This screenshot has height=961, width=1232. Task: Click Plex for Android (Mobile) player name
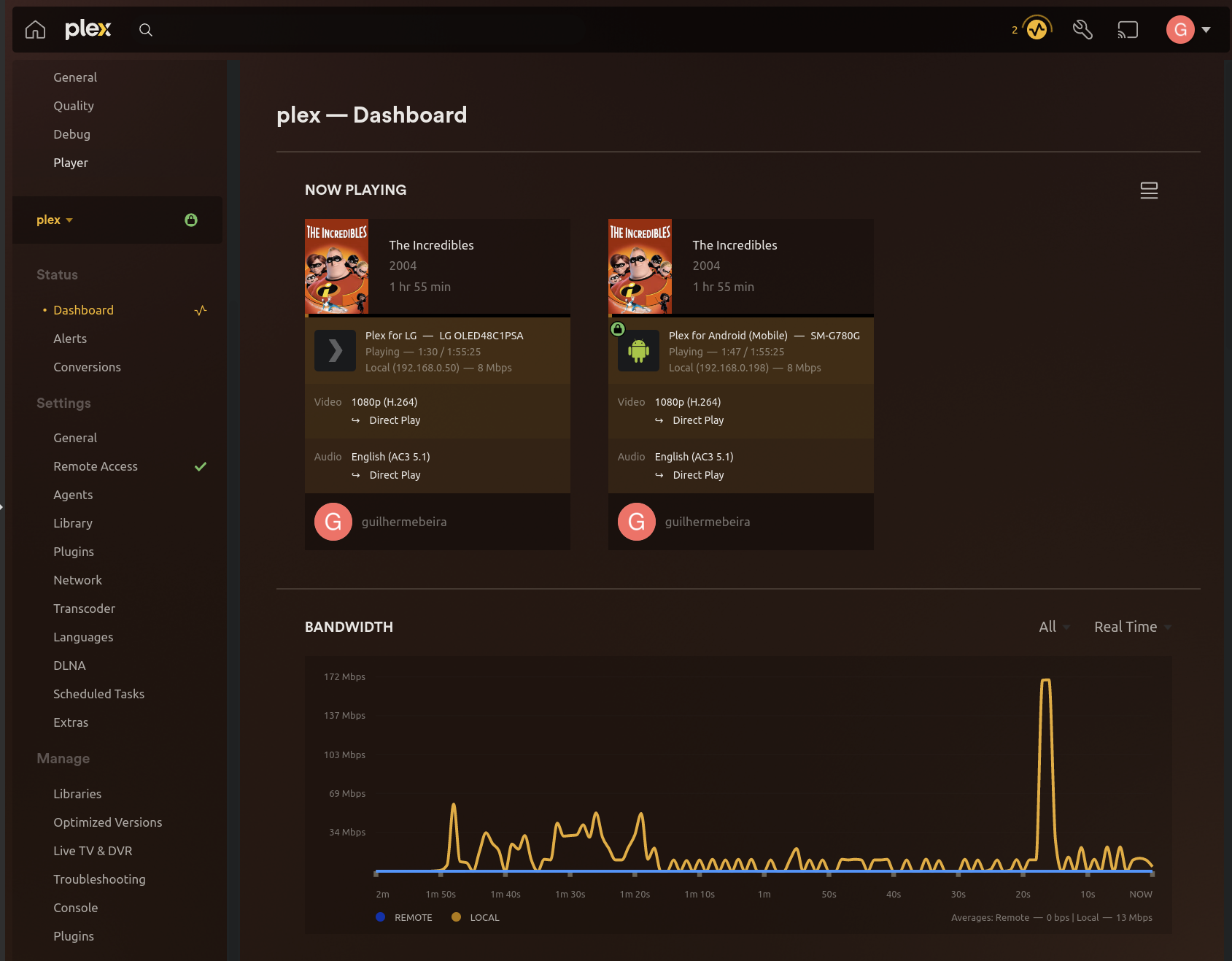(728, 336)
